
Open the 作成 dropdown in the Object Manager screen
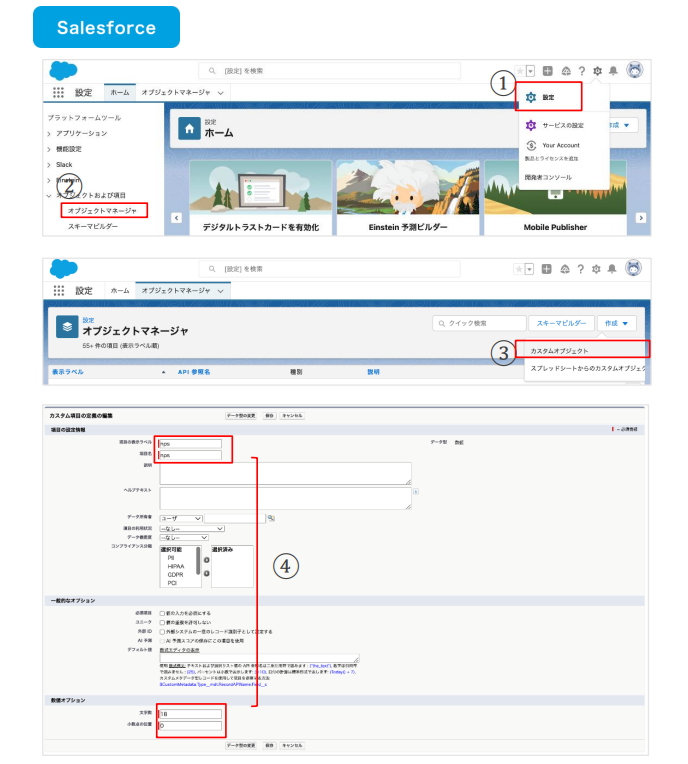pos(617,323)
